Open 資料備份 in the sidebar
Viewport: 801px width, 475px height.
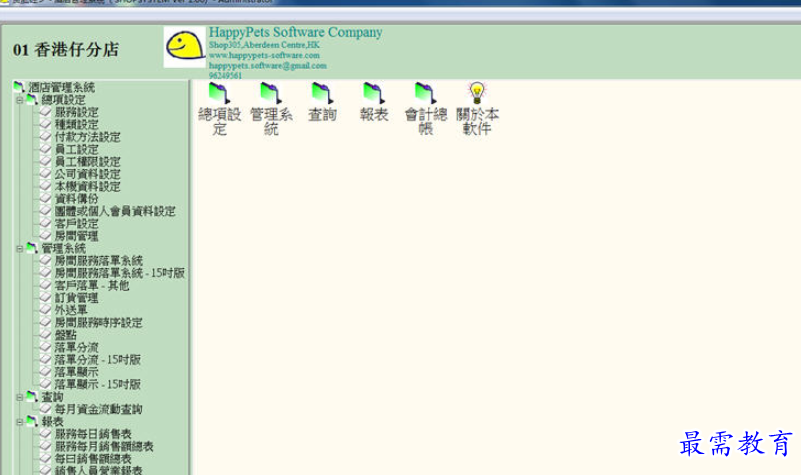click(x=76, y=199)
